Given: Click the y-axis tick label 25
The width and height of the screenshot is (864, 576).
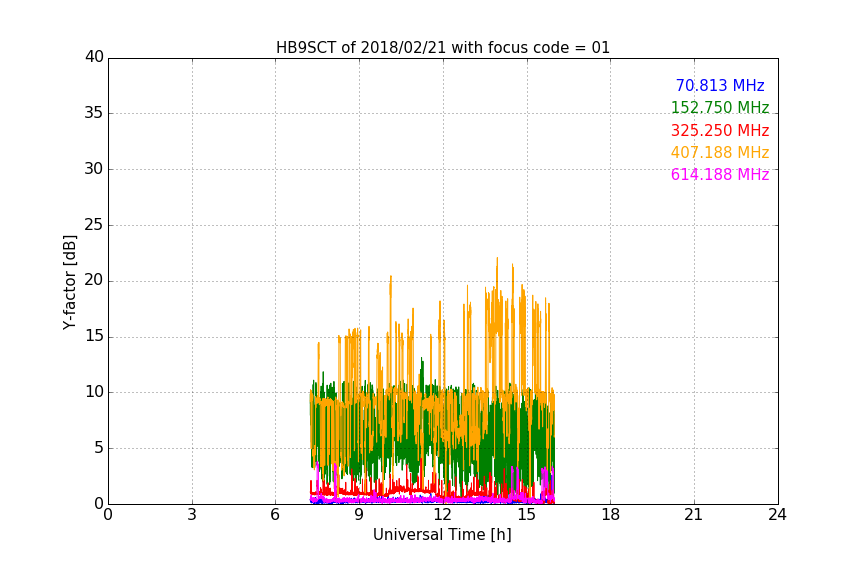Looking at the screenshot, I should click(94, 224).
